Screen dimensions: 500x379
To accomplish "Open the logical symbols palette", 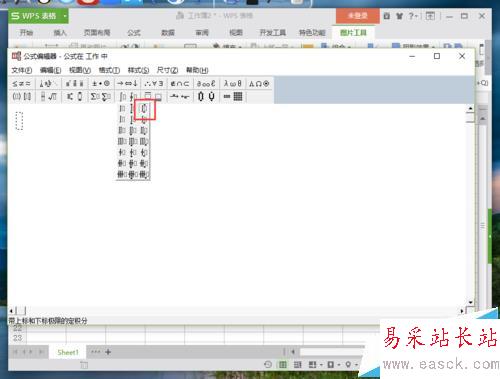I will [x=154, y=83].
